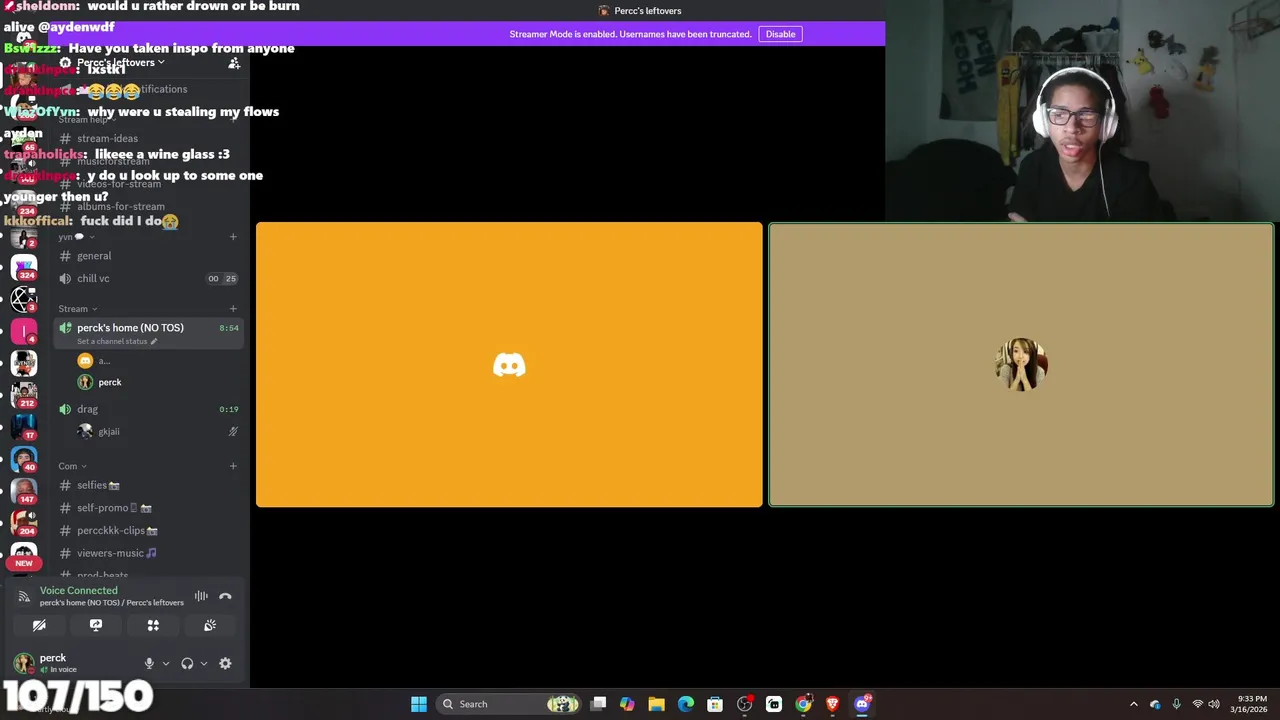Viewport: 1280px width, 720px height.
Task: Click the taskbar Search box
Action: (509, 704)
